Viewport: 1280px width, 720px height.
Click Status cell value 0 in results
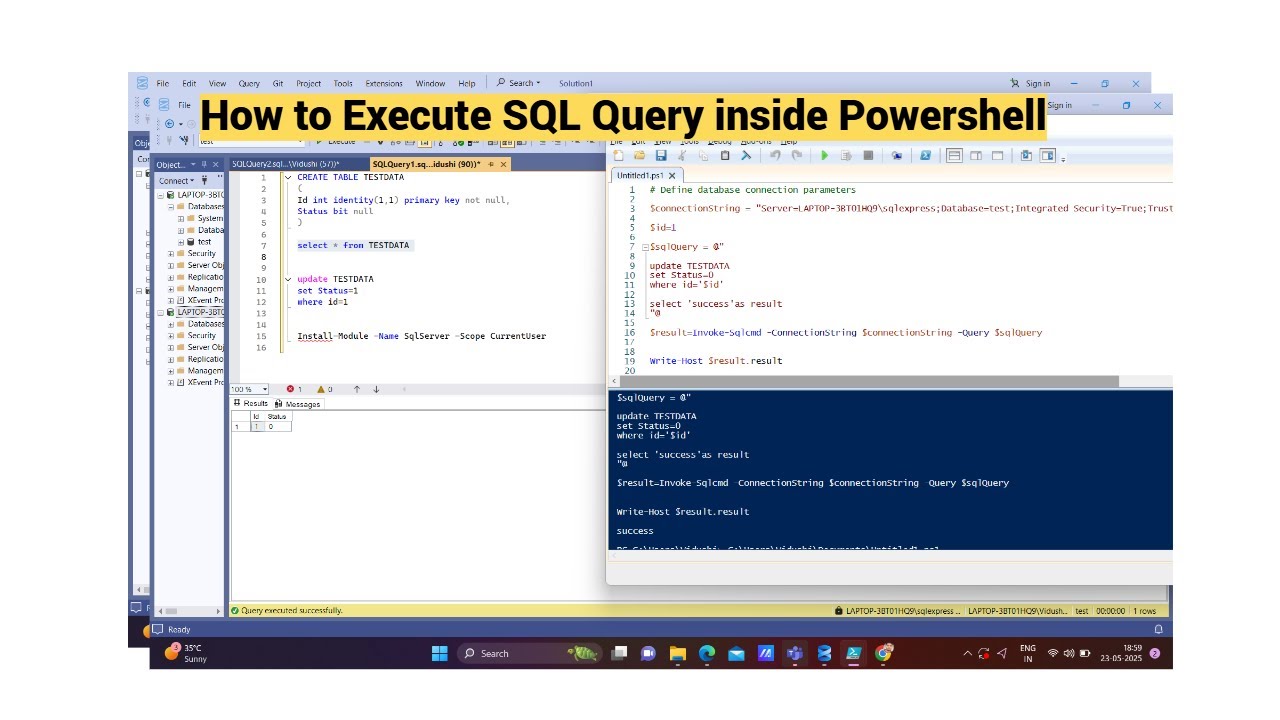(x=277, y=427)
